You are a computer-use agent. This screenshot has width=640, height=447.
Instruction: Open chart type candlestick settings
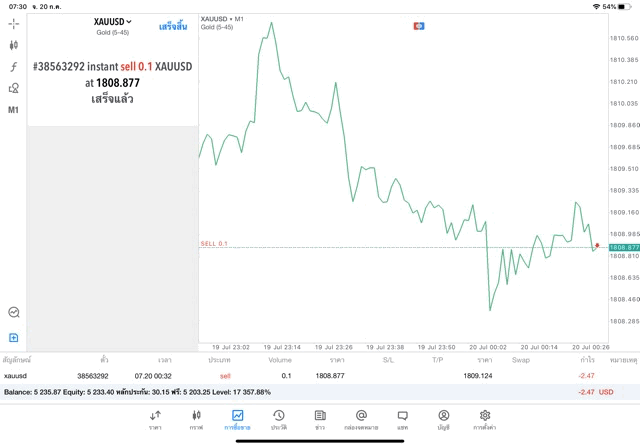[14, 45]
